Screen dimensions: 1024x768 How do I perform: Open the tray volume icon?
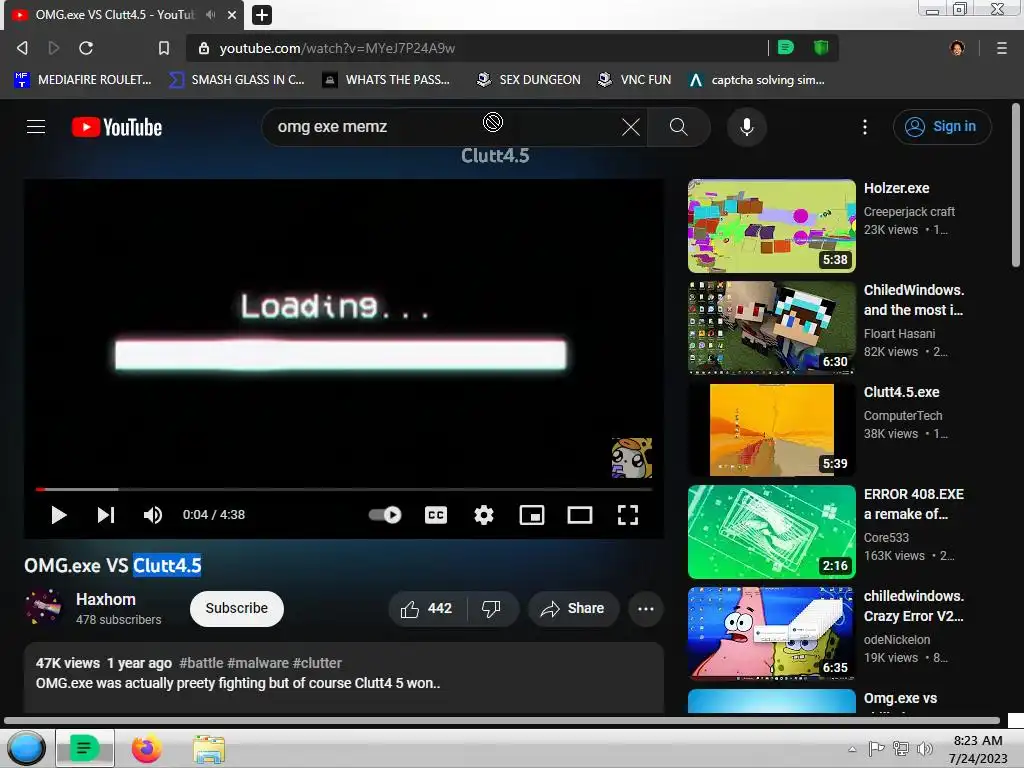[x=925, y=749]
